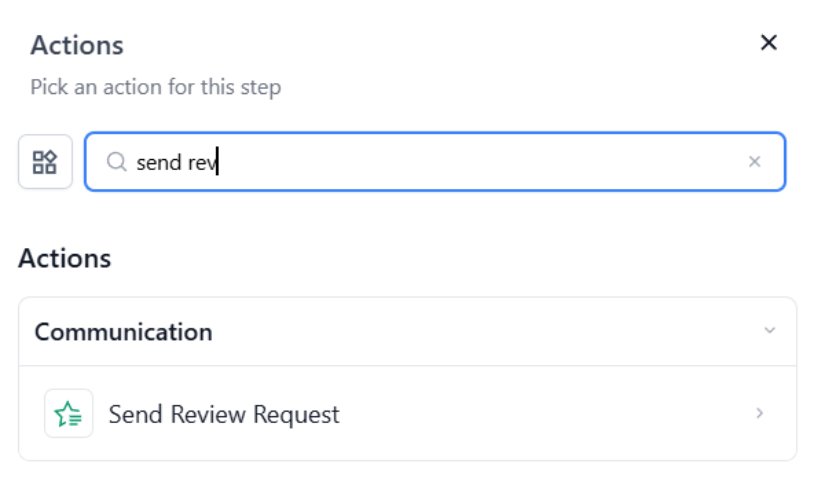Click blank space in the Communication header row

480,332
